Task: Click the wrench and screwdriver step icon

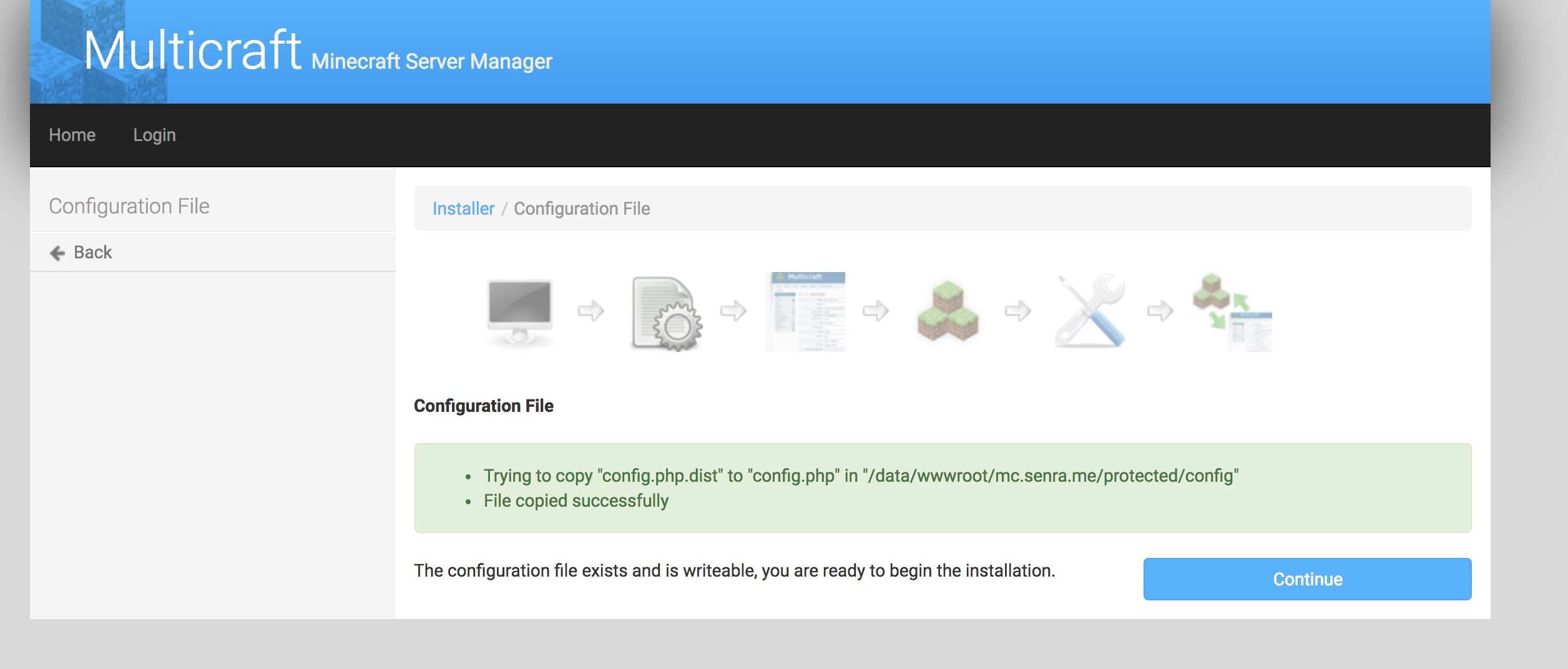Action: [1090, 310]
